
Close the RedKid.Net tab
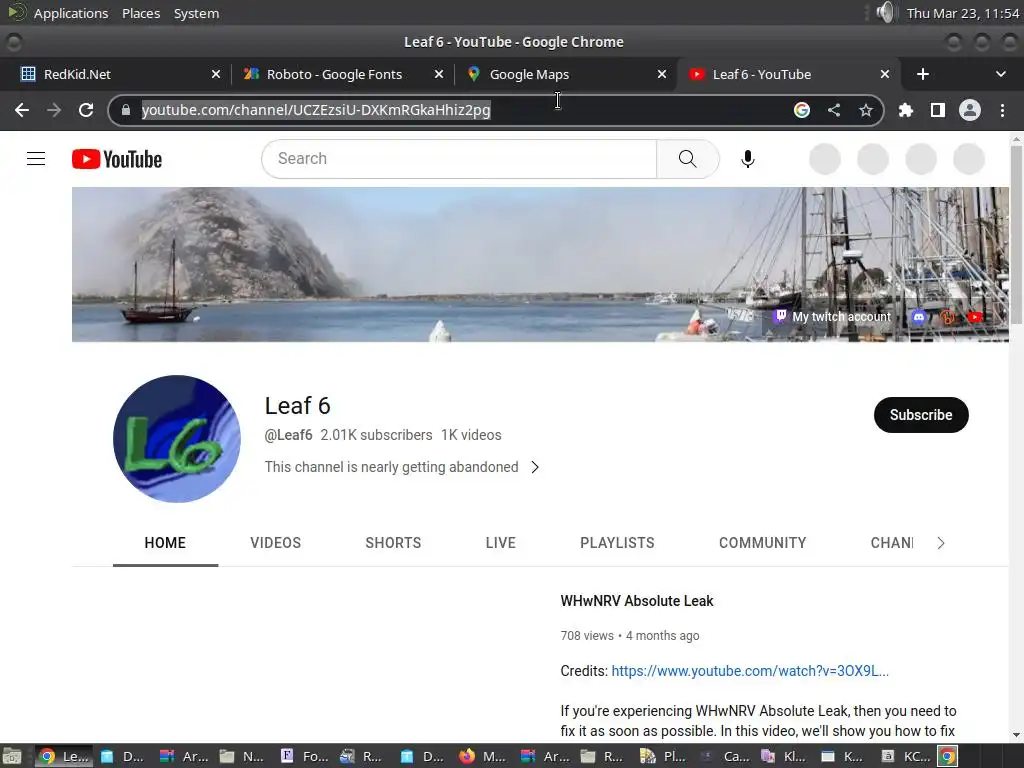[216, 74]
